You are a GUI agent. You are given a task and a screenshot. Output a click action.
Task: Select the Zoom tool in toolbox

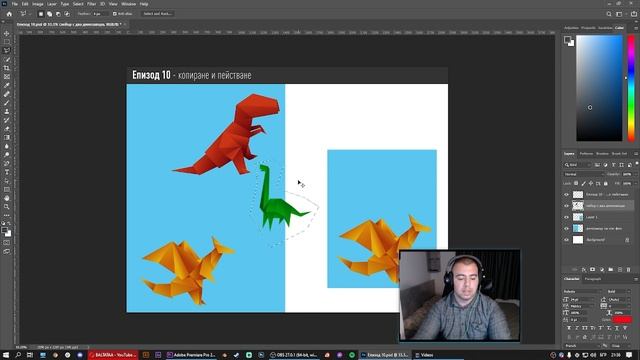pyautogui.click(x=7, y=207)
